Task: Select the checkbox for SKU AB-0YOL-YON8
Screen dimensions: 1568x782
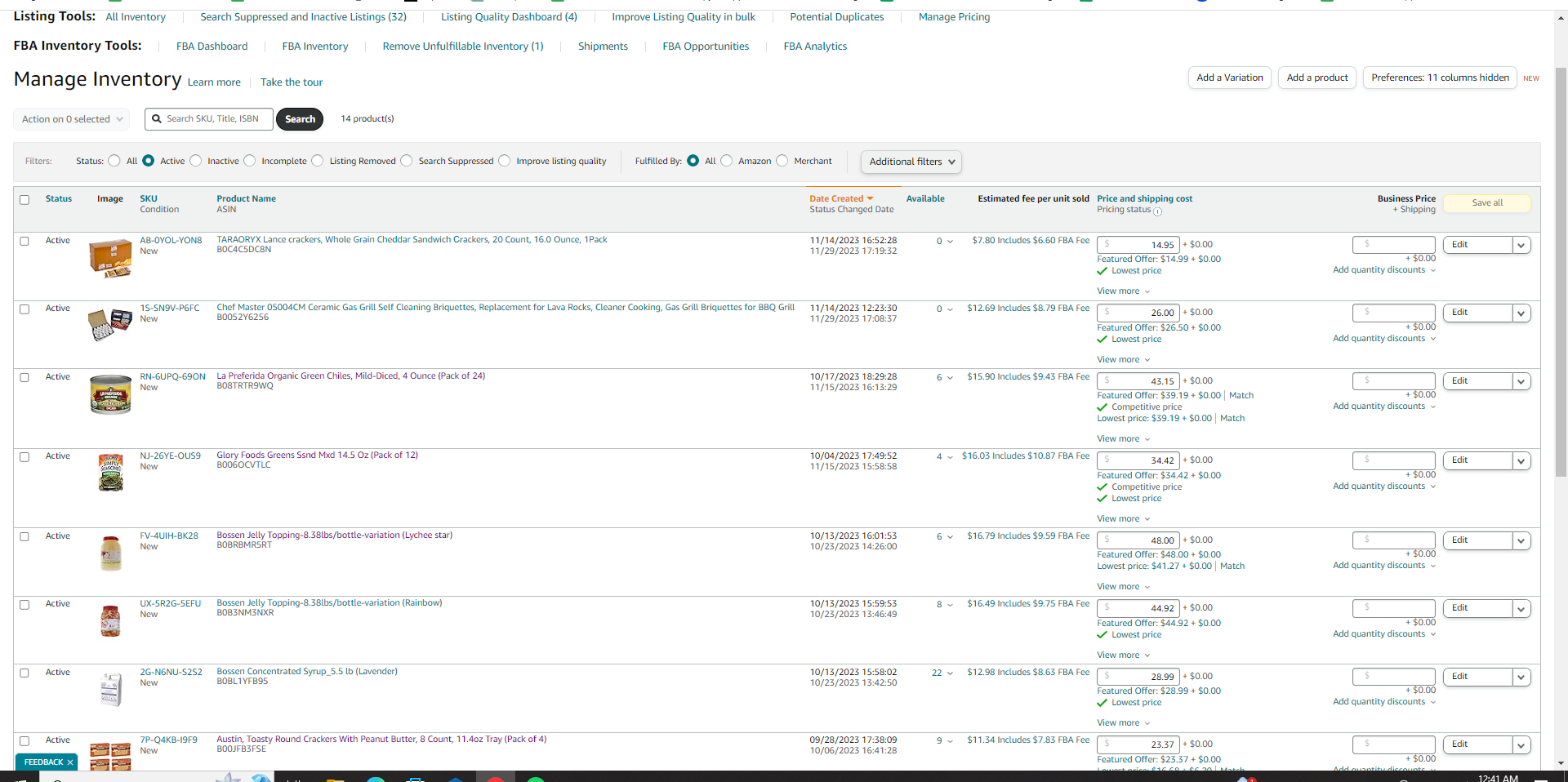Action: (24, 241)
